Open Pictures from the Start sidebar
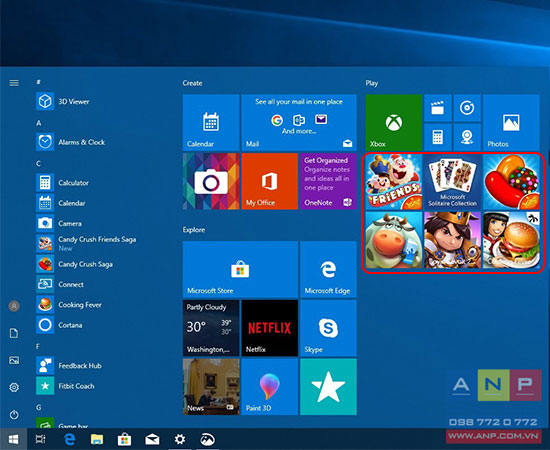 (x=14, y=360)
